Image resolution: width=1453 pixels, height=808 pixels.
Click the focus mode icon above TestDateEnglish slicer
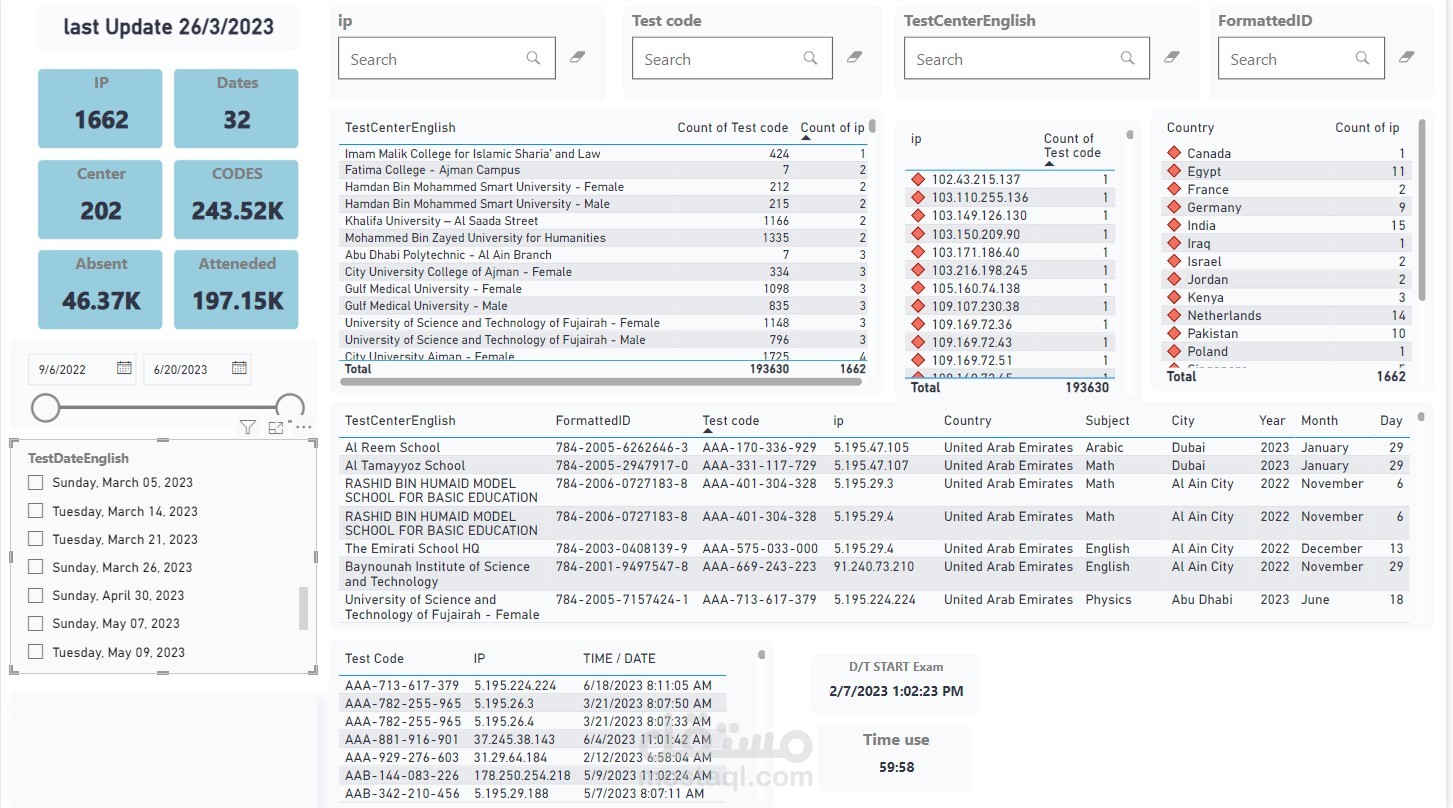coord(276,428)
